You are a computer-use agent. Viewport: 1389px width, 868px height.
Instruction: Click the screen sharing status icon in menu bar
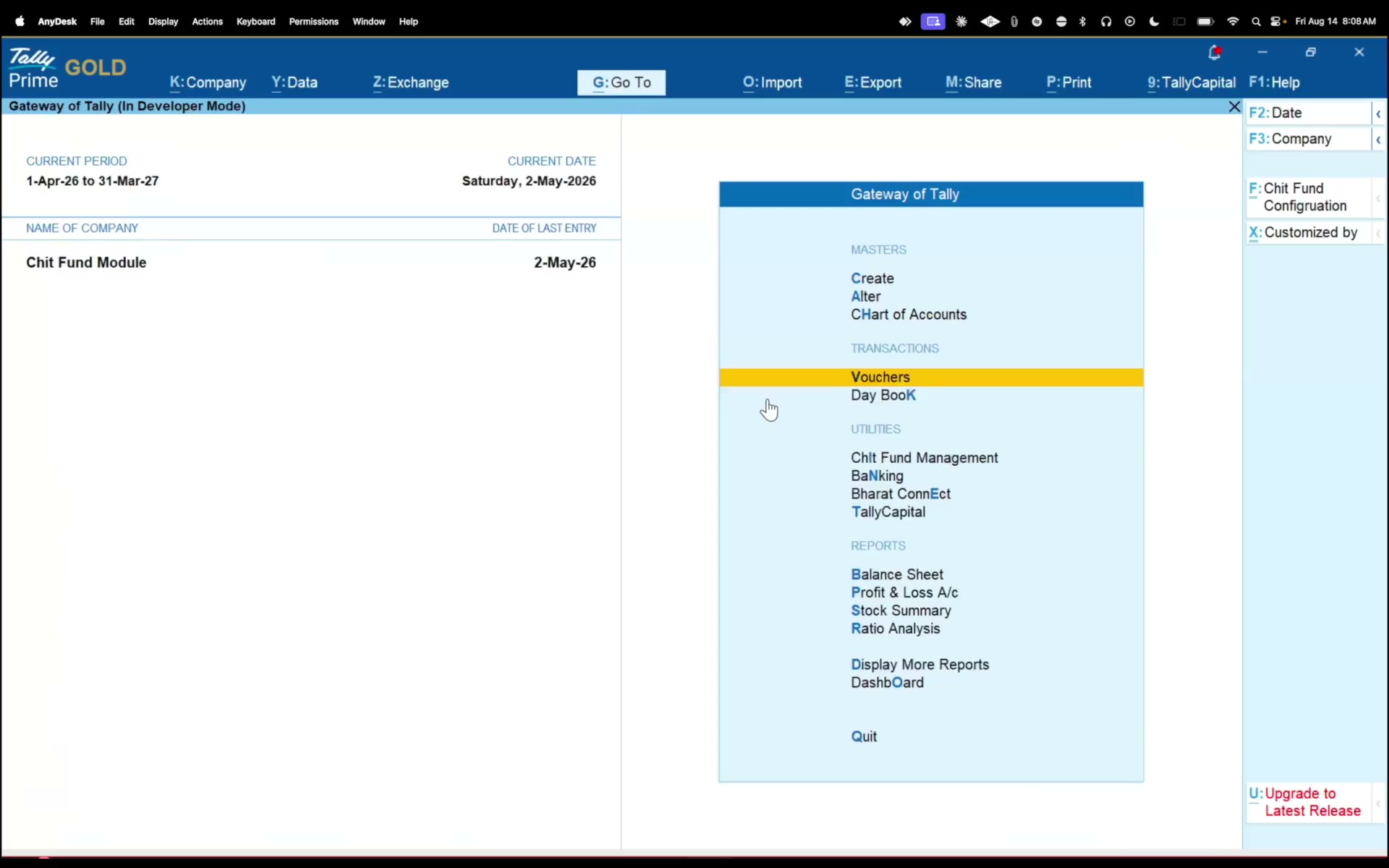pyautogui.click(x=933, y=22)
